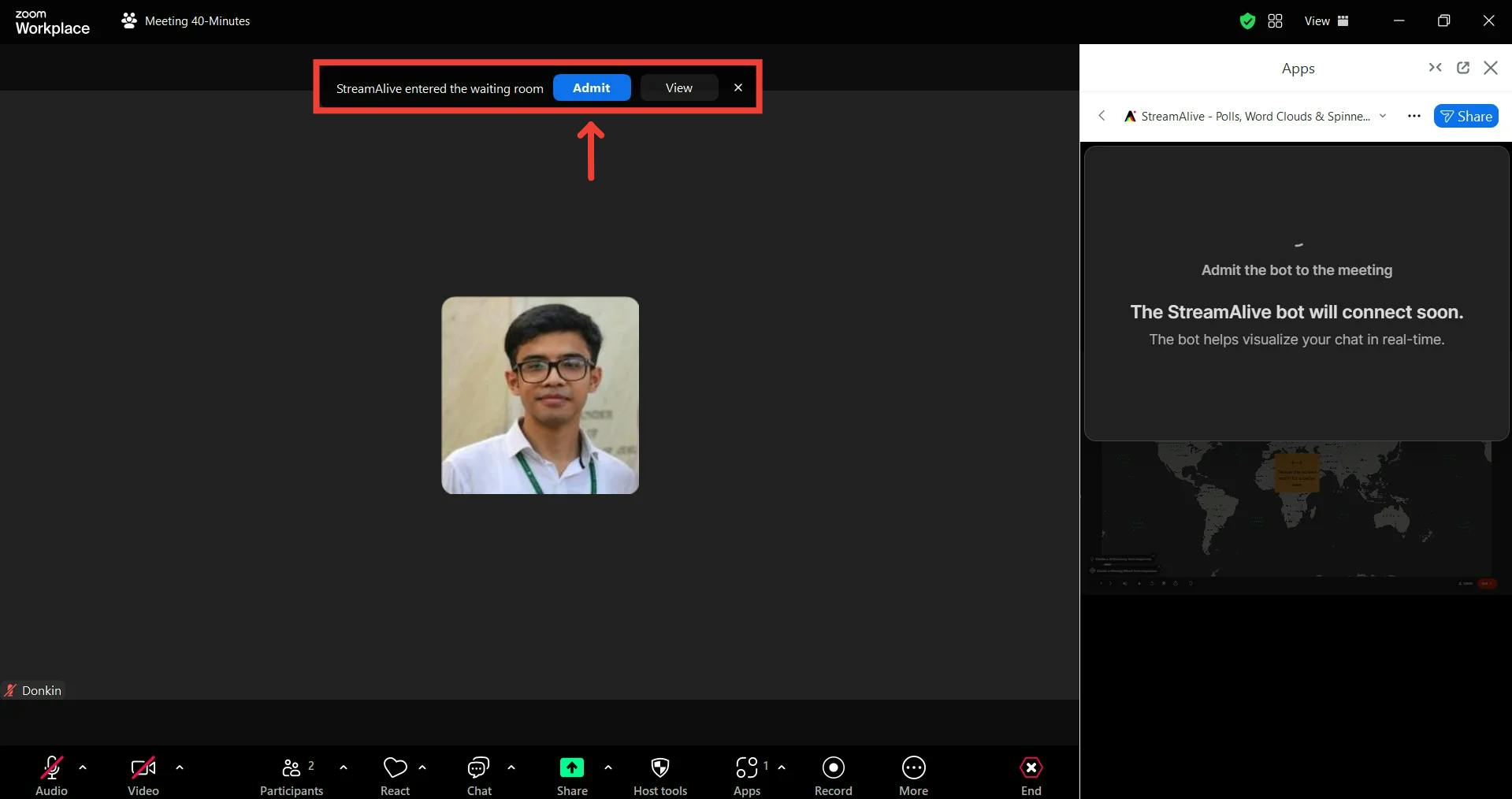Open the Participants panel
The image size is (1512, 799).
[291, 775]
